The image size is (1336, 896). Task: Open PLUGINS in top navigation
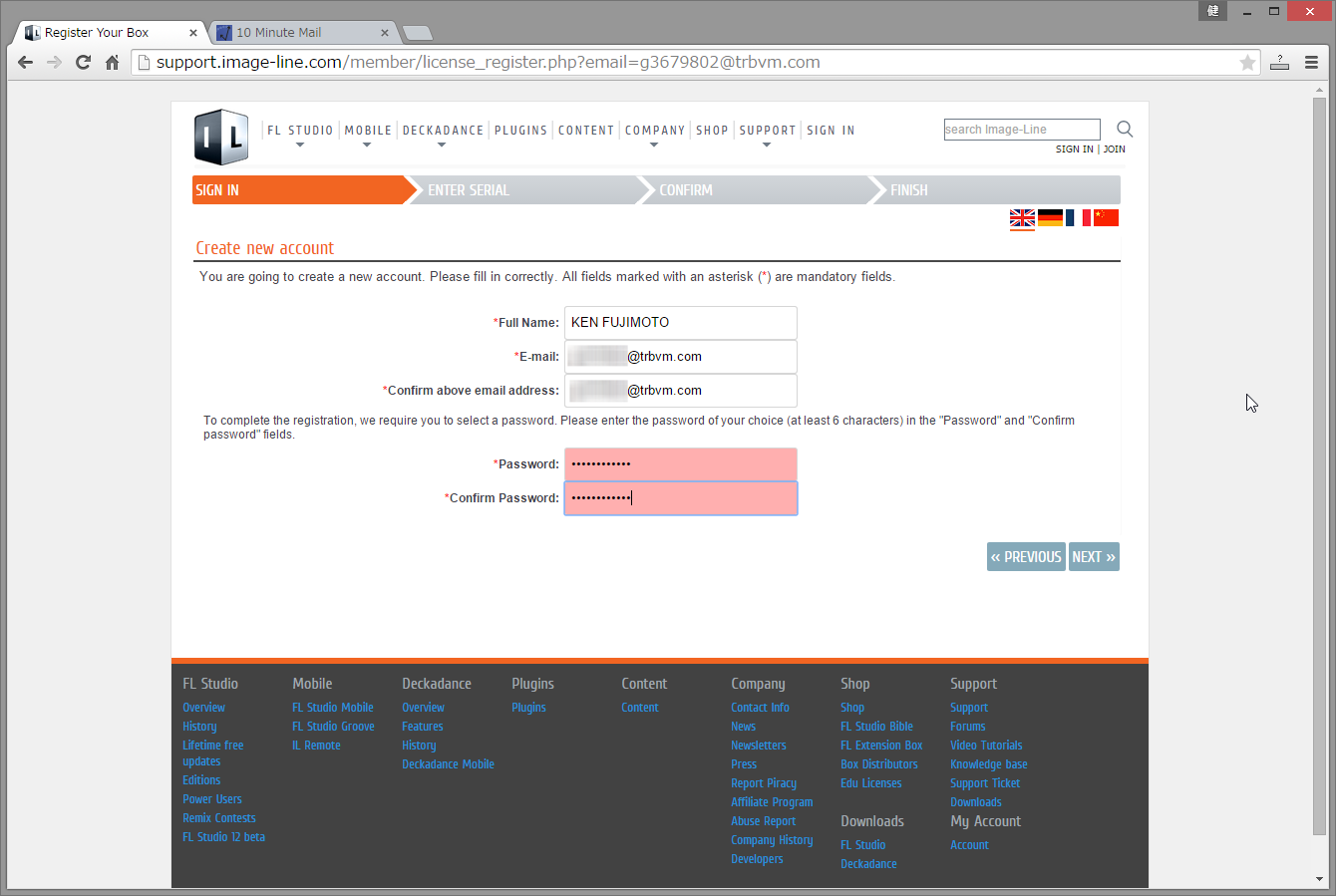(x=521, y=131)
